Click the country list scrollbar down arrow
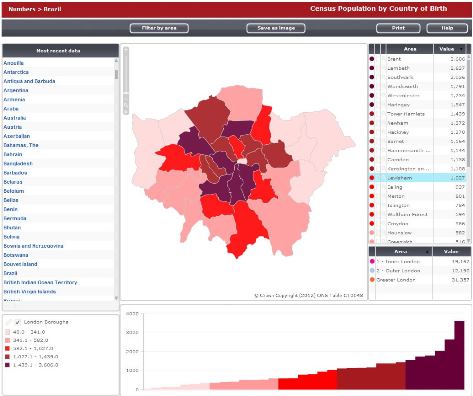This screenshot has width=473, height=396. 116,298
